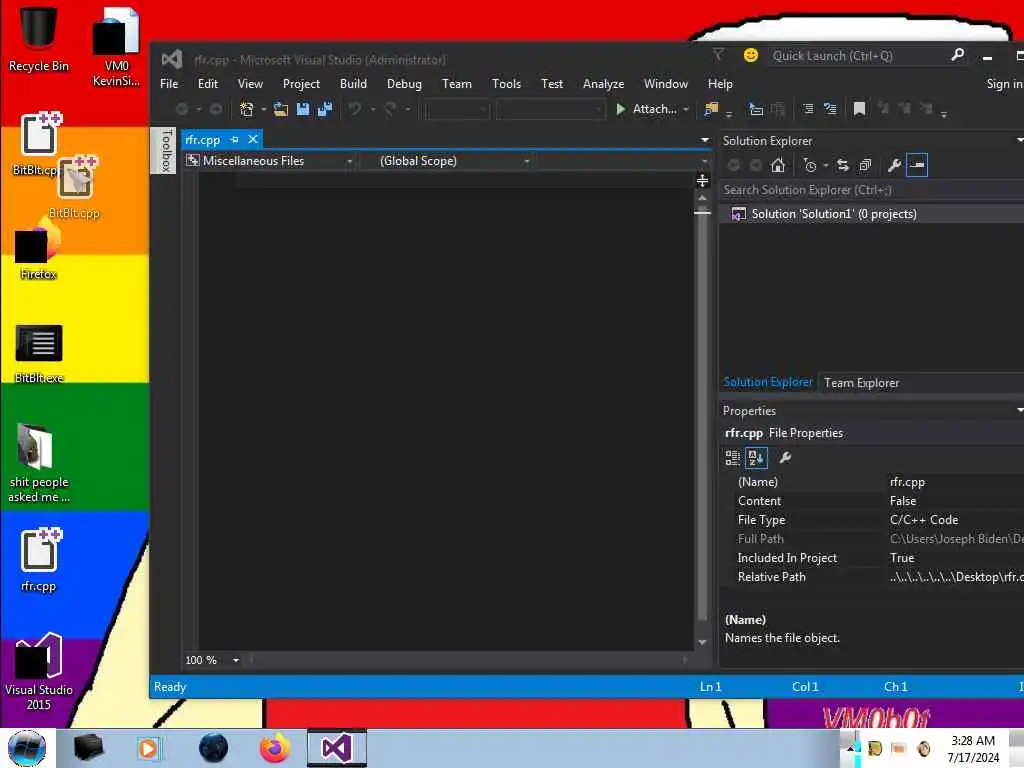Close the rfr.cpp editor tab
This screenshot has height=768, width=1024.
(x=253, y=139)
